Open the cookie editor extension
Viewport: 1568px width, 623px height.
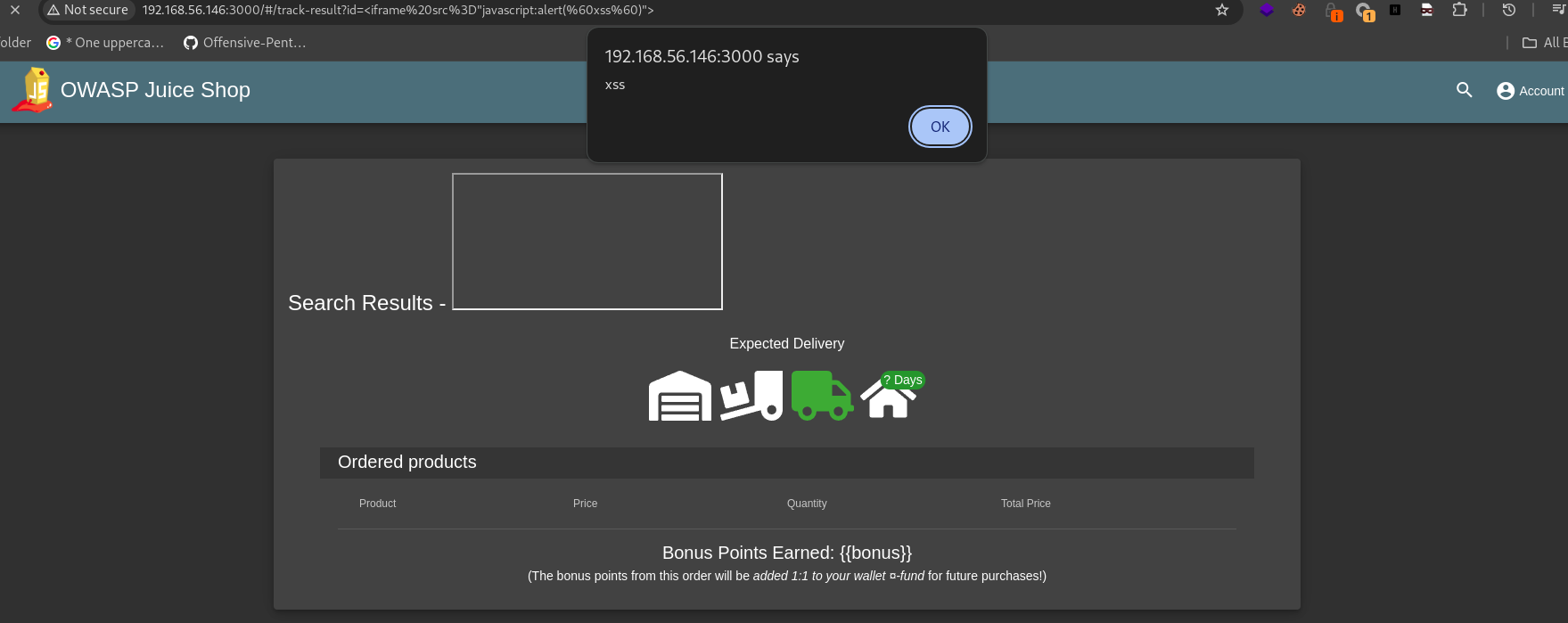click(x=1299, y=10)
